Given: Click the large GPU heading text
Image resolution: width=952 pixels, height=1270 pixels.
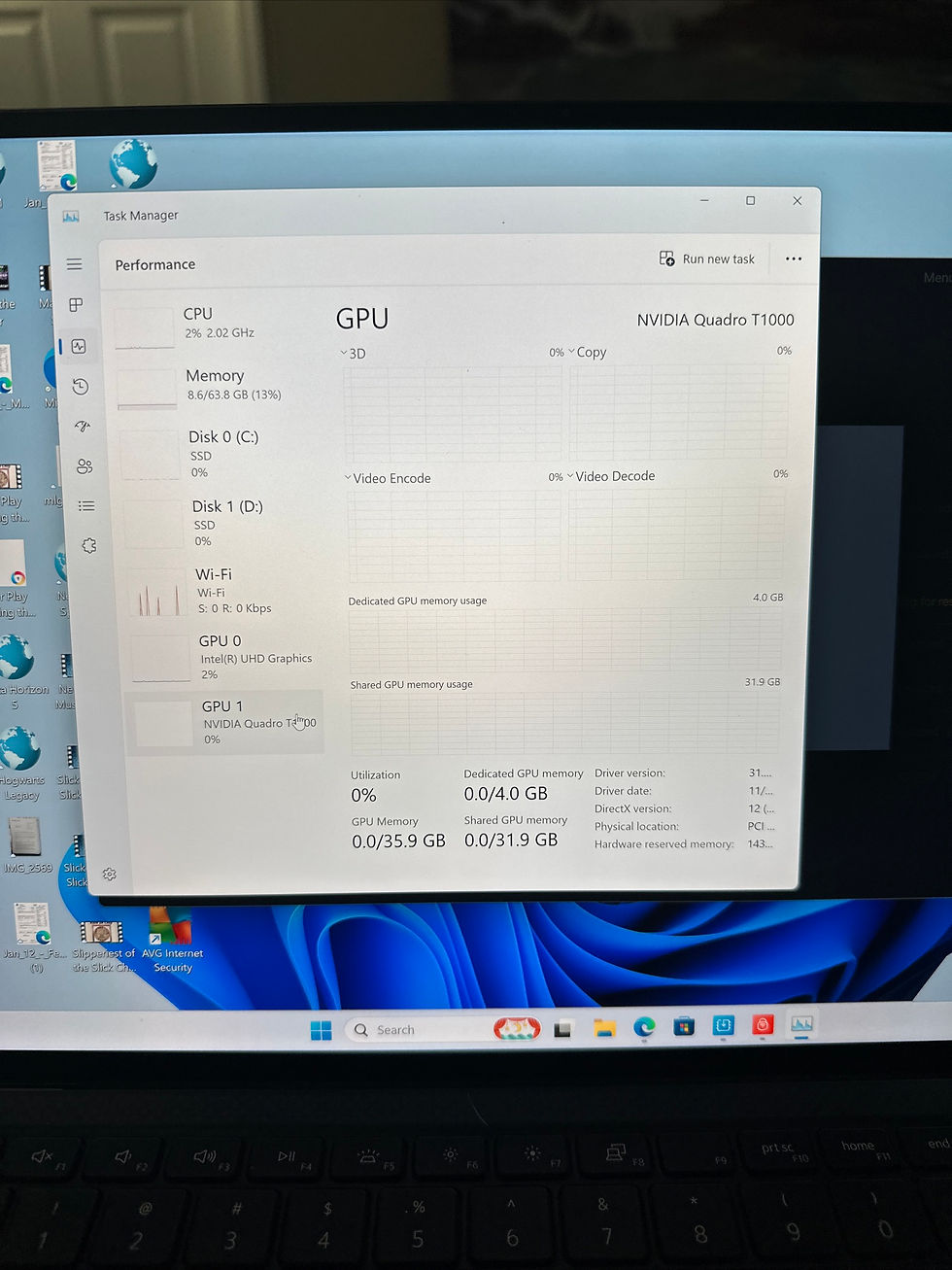Looking at the screenshot, I should point(362,319).
